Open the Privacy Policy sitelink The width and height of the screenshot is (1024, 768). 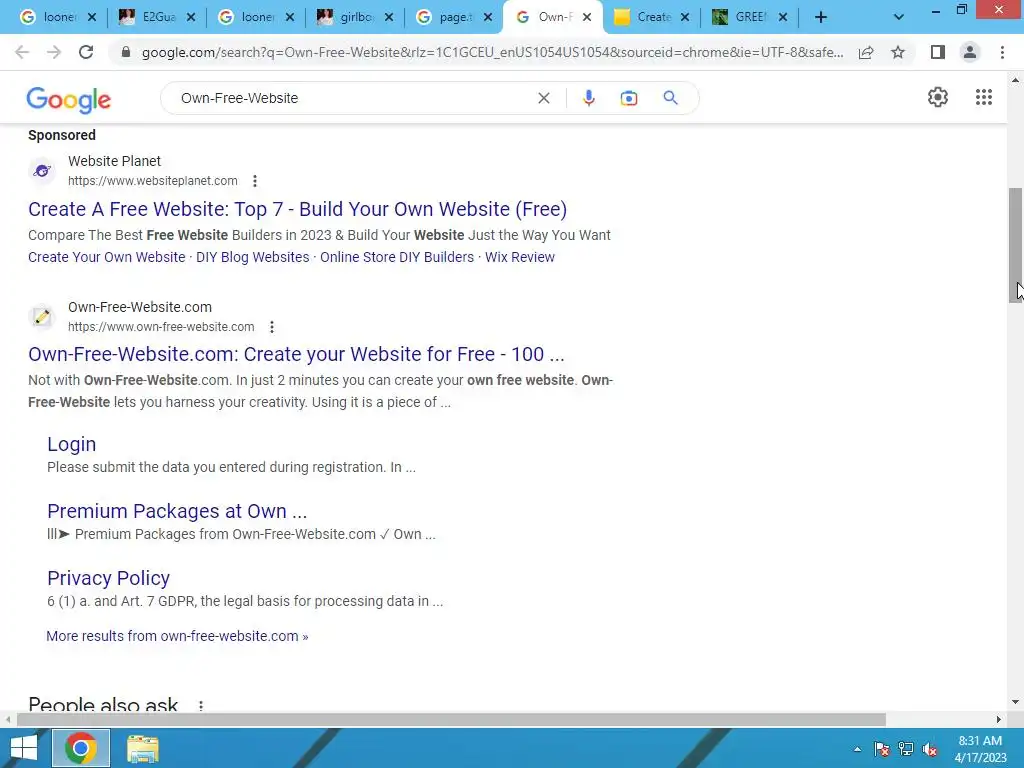pyautogui.click(x=108, y=578)
